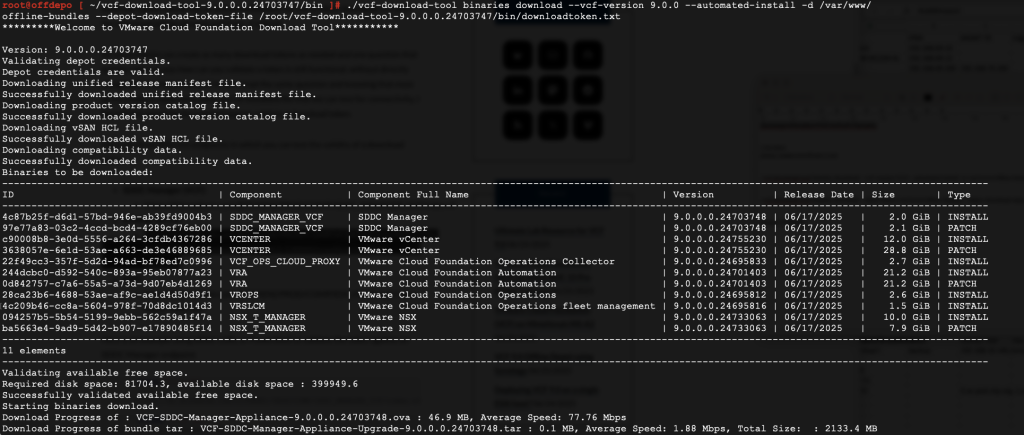
Task: Click ID 094257b5-5b54-5199-9ebb-562c59a1f47a
Action: click(107, 317)
